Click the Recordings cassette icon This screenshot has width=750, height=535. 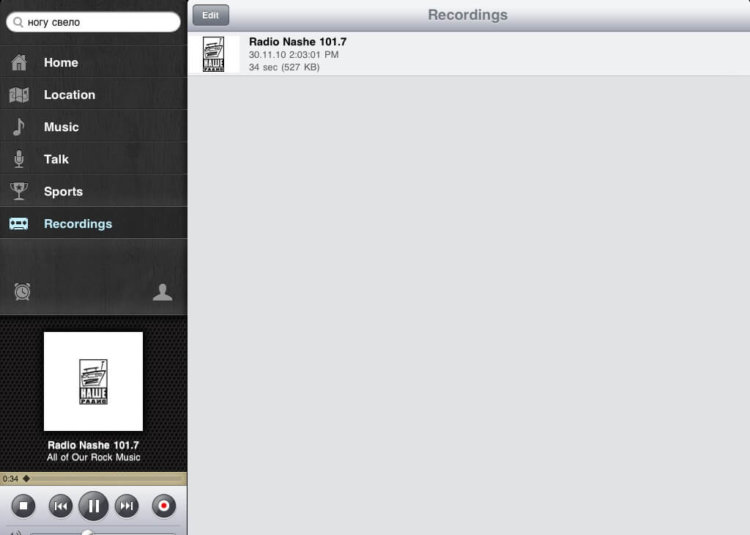click(x=19, y=223)
